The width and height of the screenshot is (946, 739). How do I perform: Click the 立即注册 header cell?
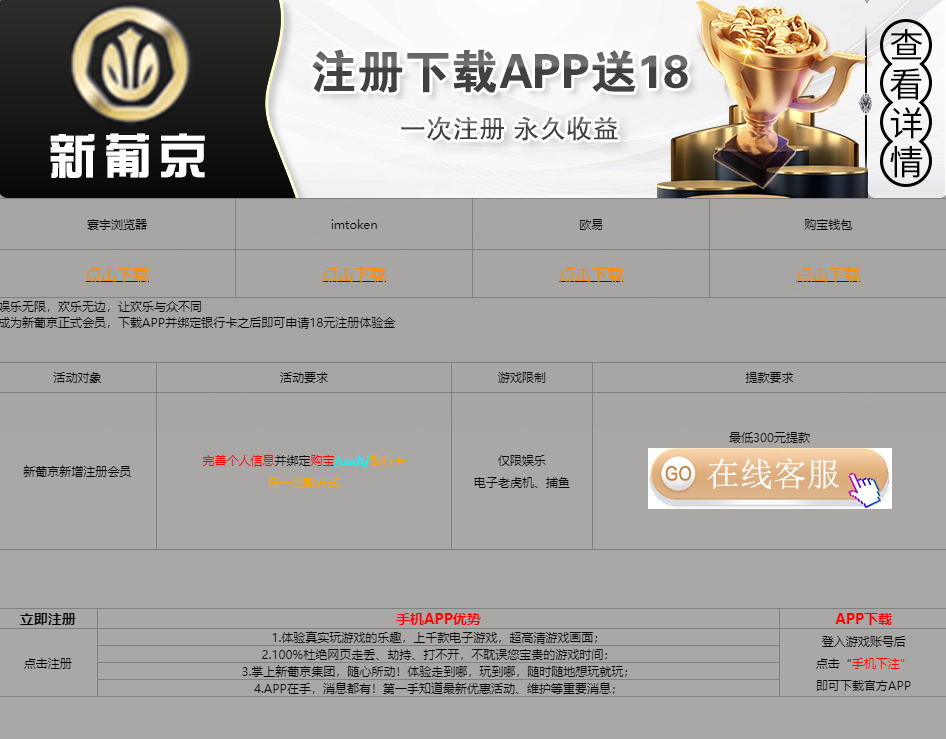pyautogui.click(x=48, y=619)
